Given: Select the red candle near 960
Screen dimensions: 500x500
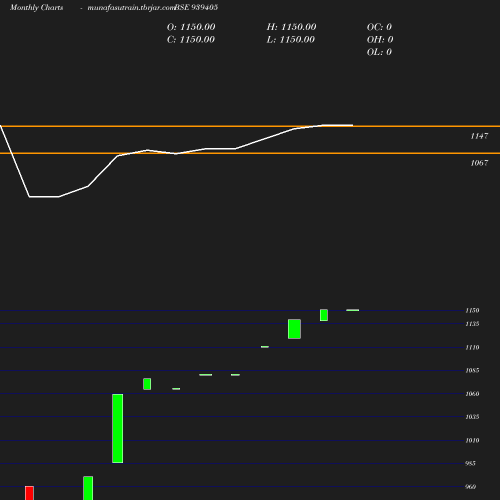Looking at the screenshot, I should click(29, 493).
